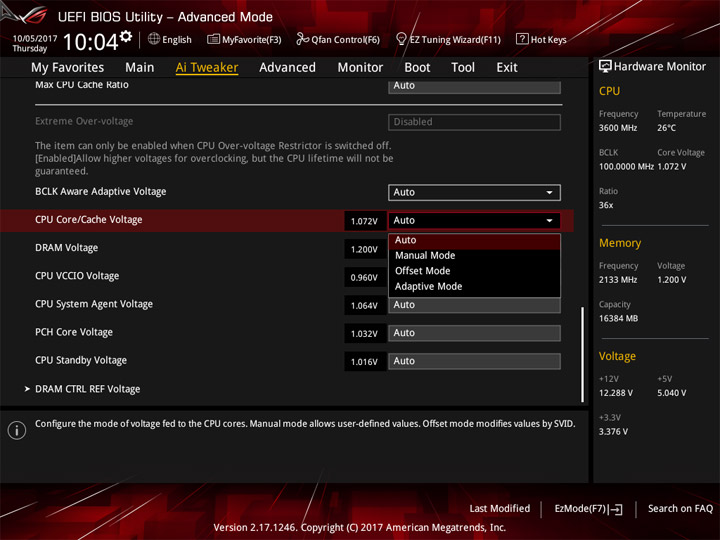Collapse CPU Core/Cache Voltage dropdown
Image resolution: width=720 pixels, height=540 pixels.
(x=474, y=220)
